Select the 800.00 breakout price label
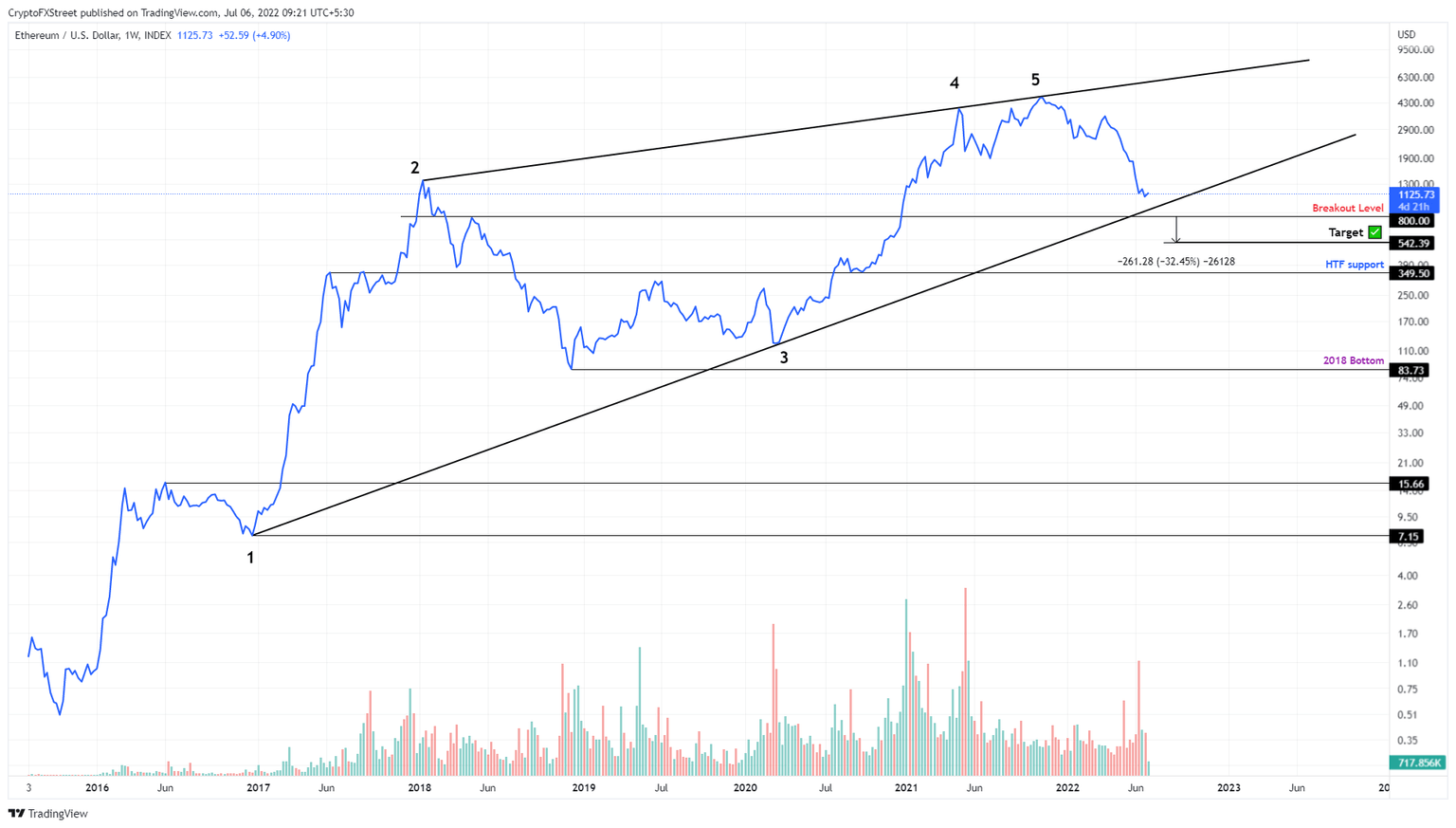This screenshot has width=1456, height=828. (1411, 221)
